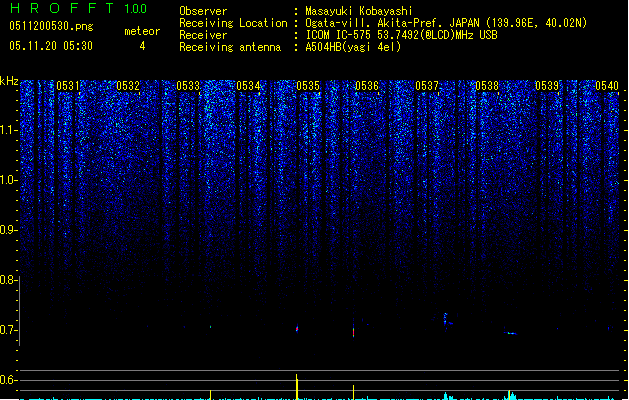
Task: Select the filename 0511200530.png
Action: [x=51, y=26]
